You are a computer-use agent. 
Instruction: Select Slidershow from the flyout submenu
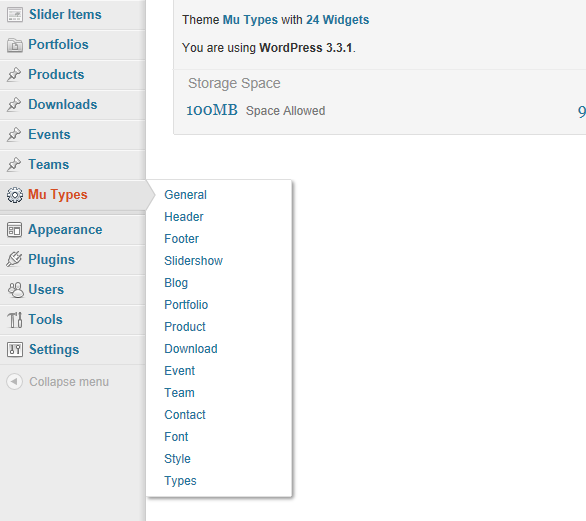[194, 261]
